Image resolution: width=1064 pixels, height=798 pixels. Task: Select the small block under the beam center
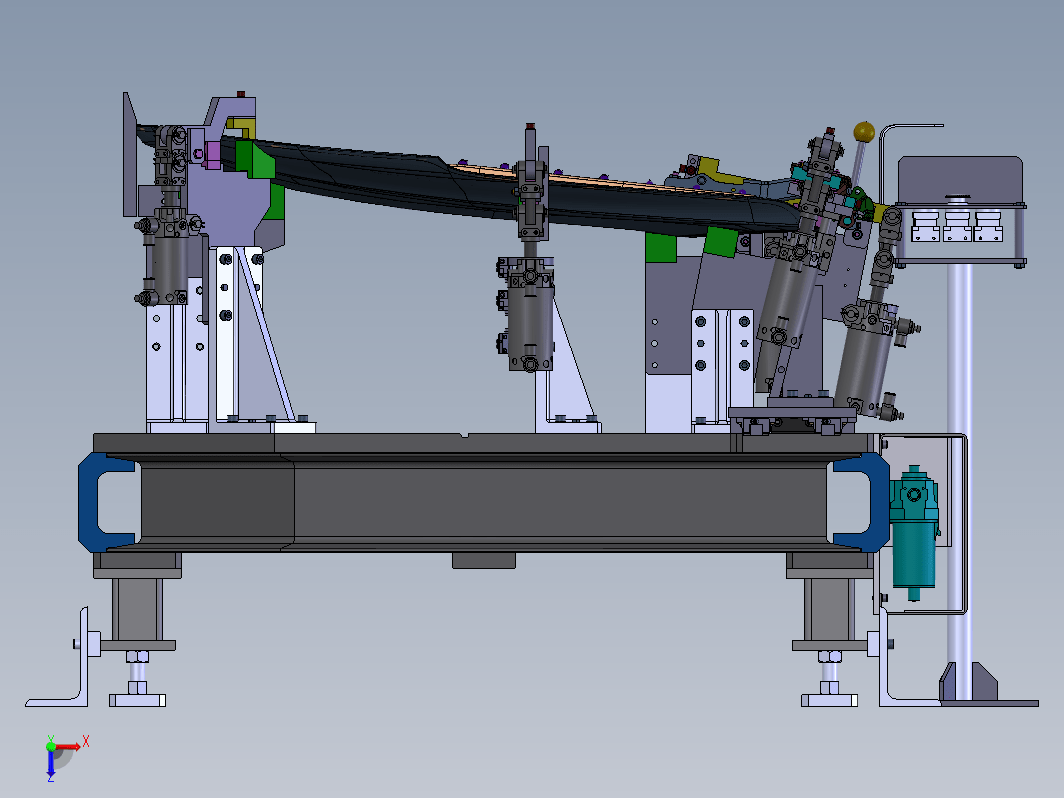484,560
